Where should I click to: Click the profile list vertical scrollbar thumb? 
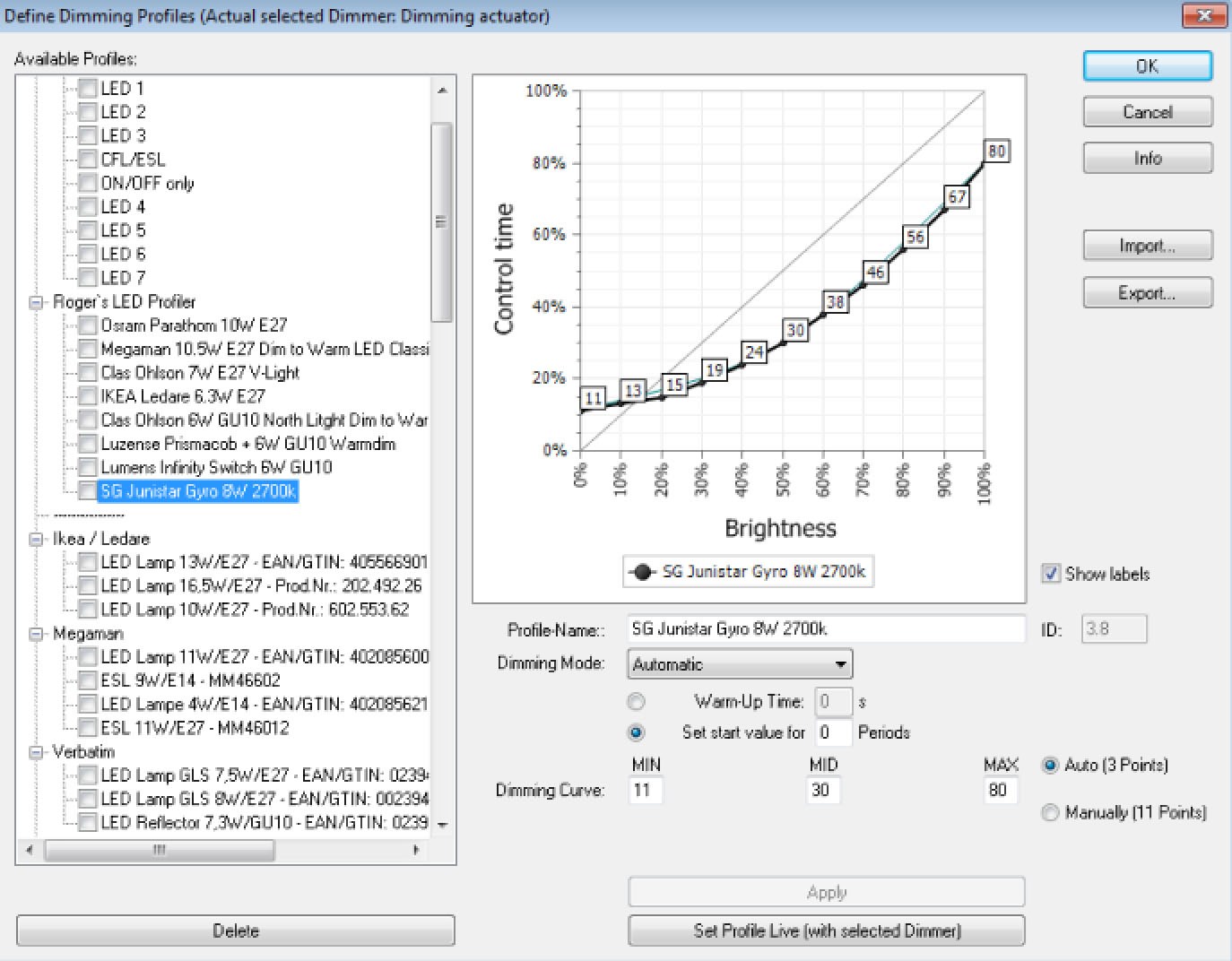click(441, 221)
